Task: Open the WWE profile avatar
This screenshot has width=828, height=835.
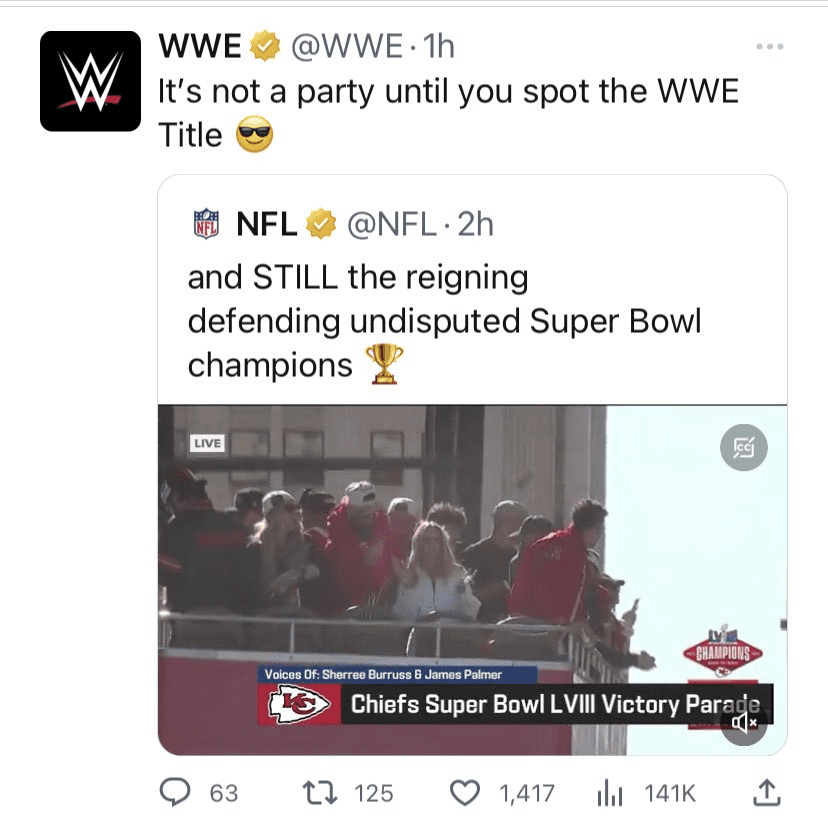Action: [90, 81]
